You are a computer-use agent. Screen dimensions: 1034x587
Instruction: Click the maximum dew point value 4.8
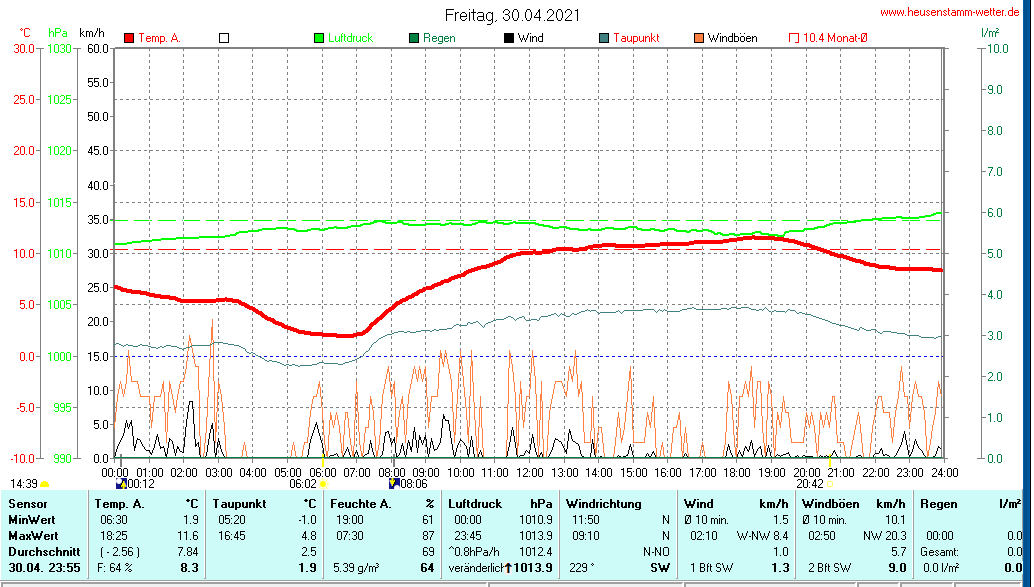point(309,536)
